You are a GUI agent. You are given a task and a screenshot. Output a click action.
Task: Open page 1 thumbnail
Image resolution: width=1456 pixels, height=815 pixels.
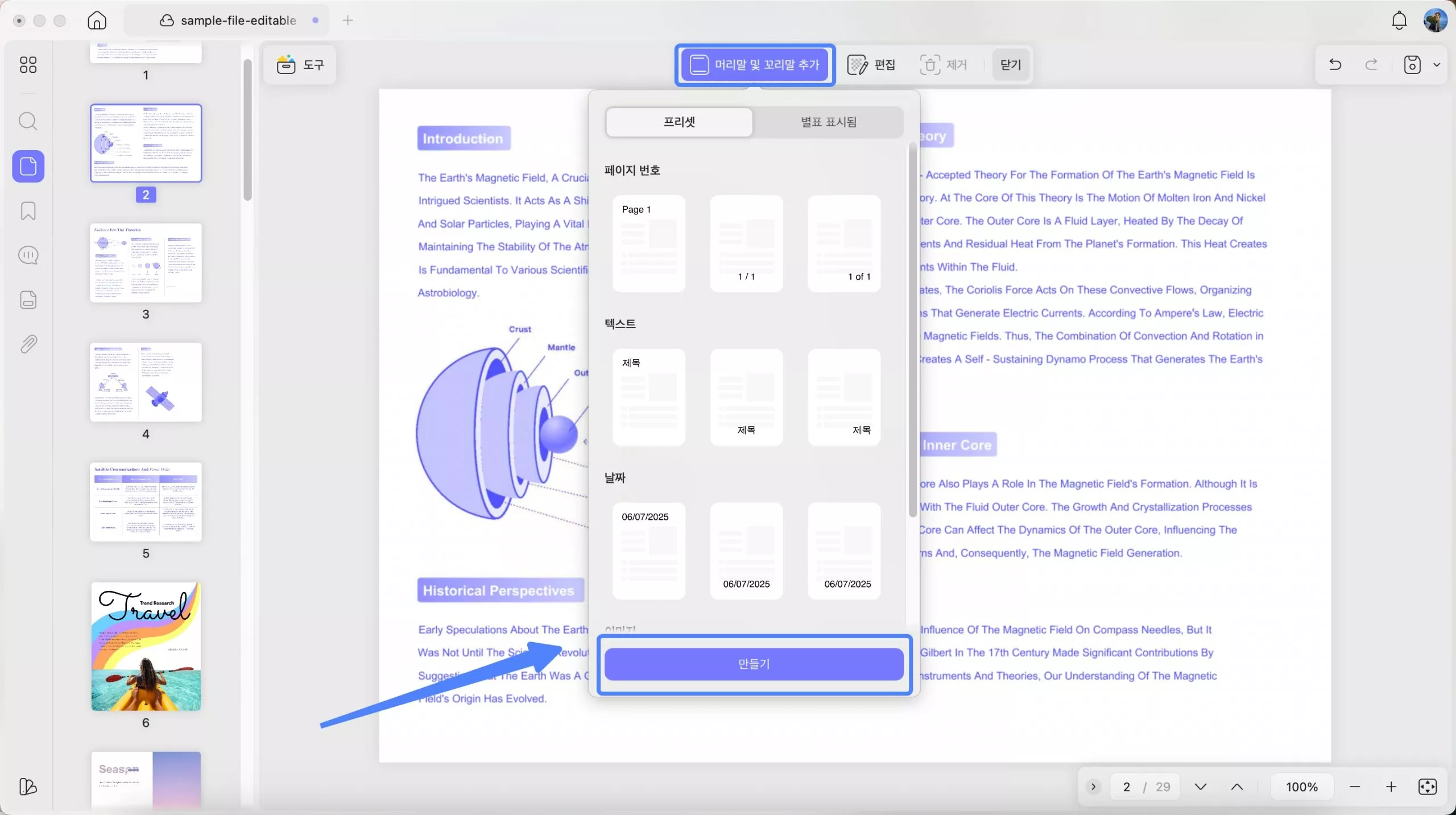point(146,52)
